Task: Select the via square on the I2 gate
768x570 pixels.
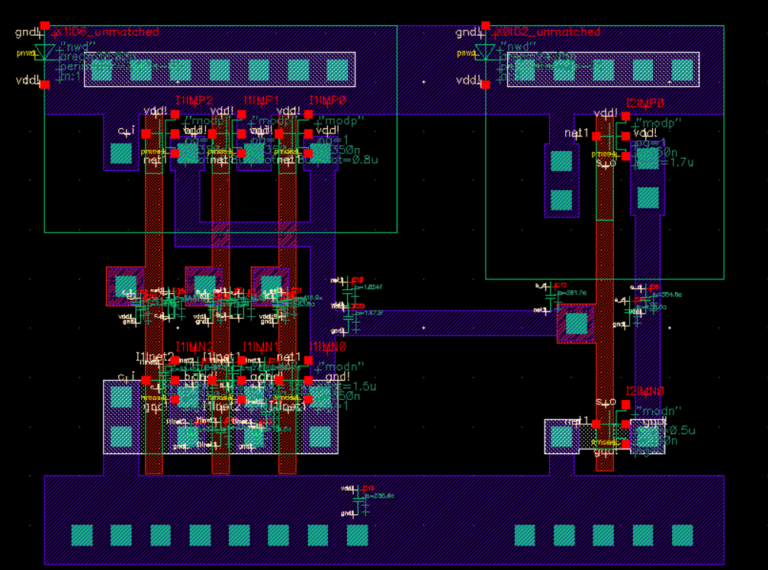Action: (x=574, y=323)
